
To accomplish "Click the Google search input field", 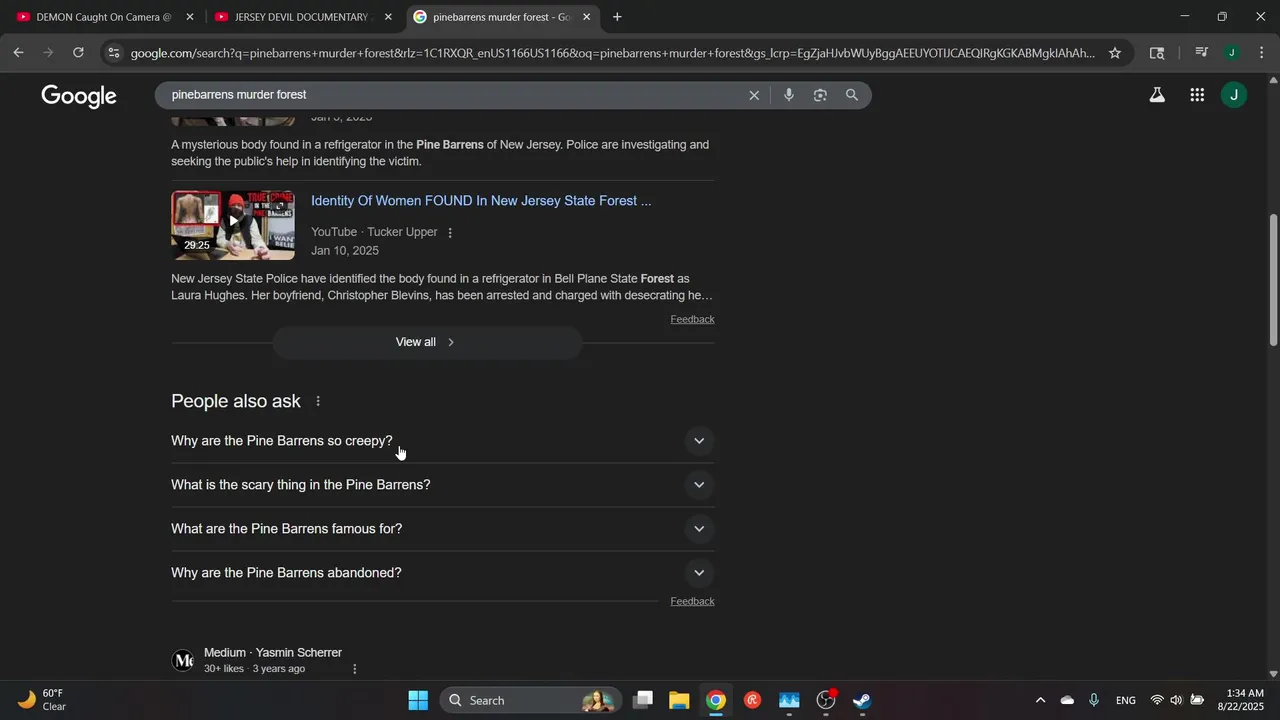I will coord(455,95).
